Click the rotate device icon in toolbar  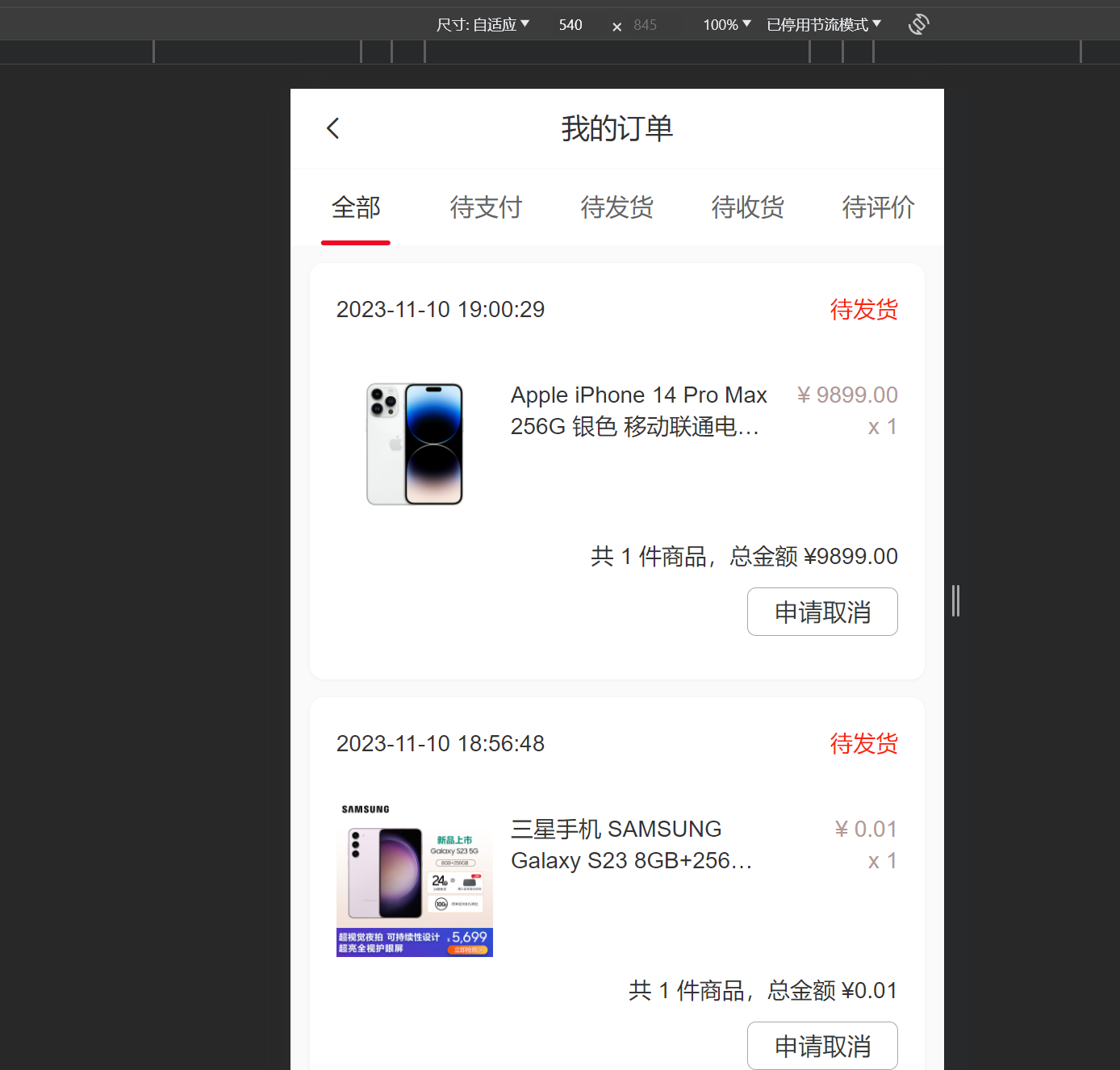coord(918,24)
